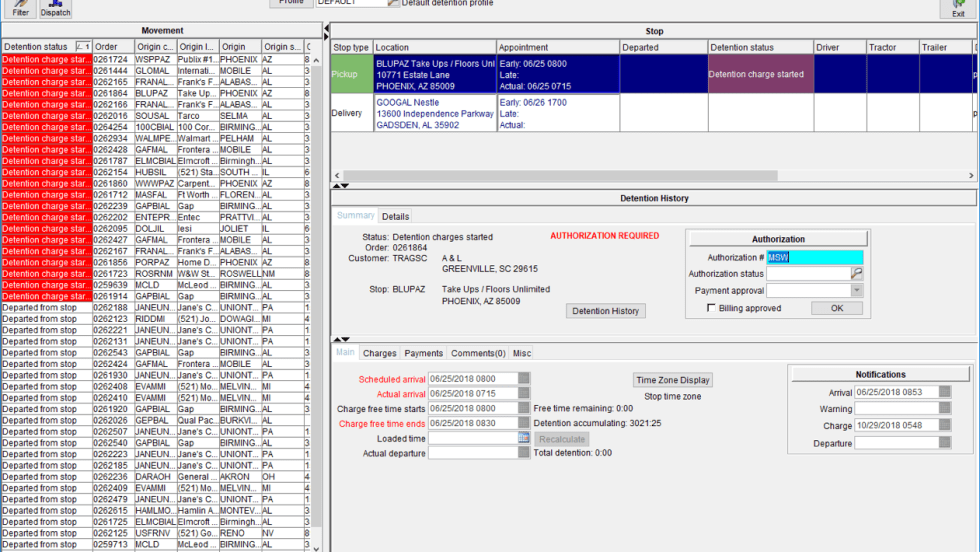Click the Detention History button
Screen dimensions: 980x552
606,311
